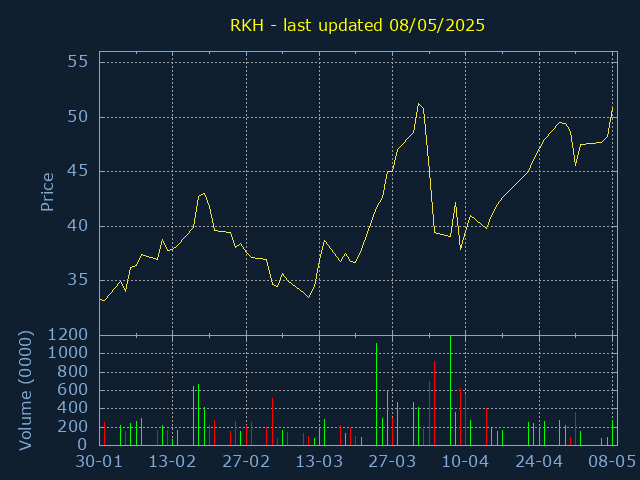Click the date label 13-02
640x480 pixels.
coord(172,462)
